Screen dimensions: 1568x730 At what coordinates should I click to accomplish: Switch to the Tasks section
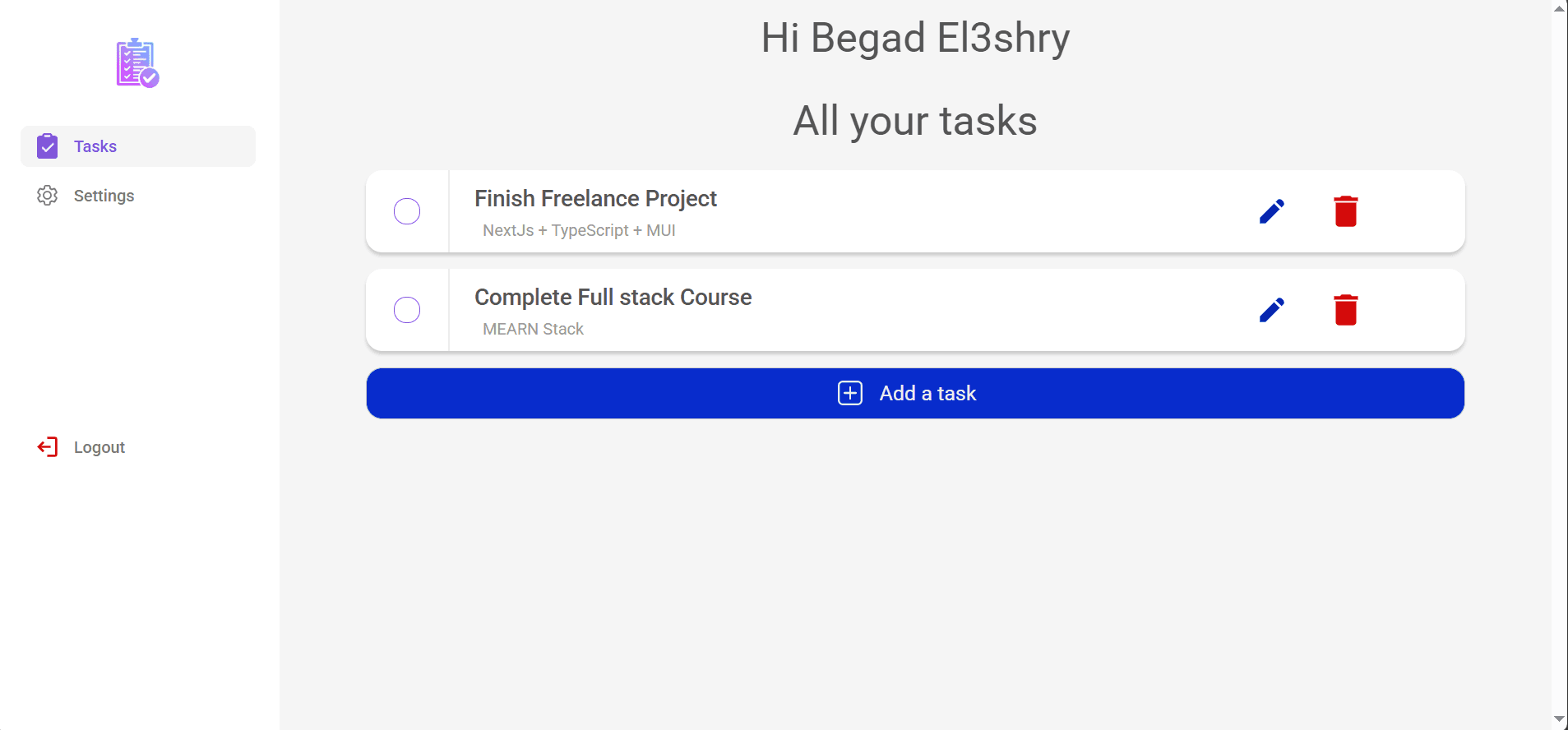coord(95,146)
